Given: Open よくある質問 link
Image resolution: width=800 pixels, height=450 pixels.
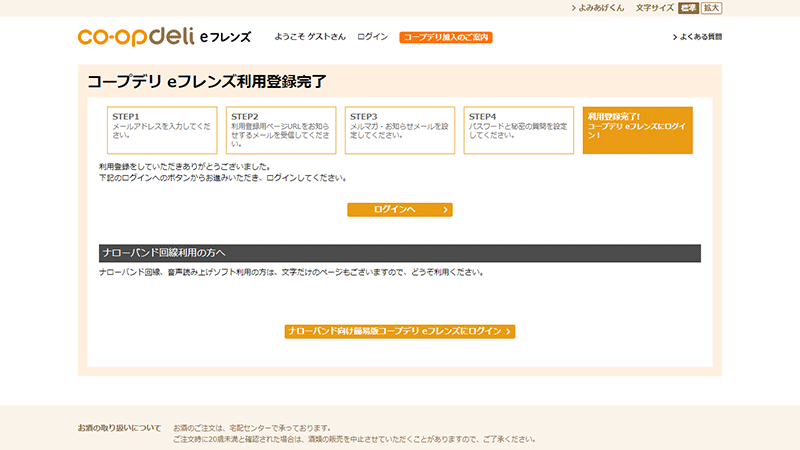Looking at the screenshot, I should coord(697,37).
